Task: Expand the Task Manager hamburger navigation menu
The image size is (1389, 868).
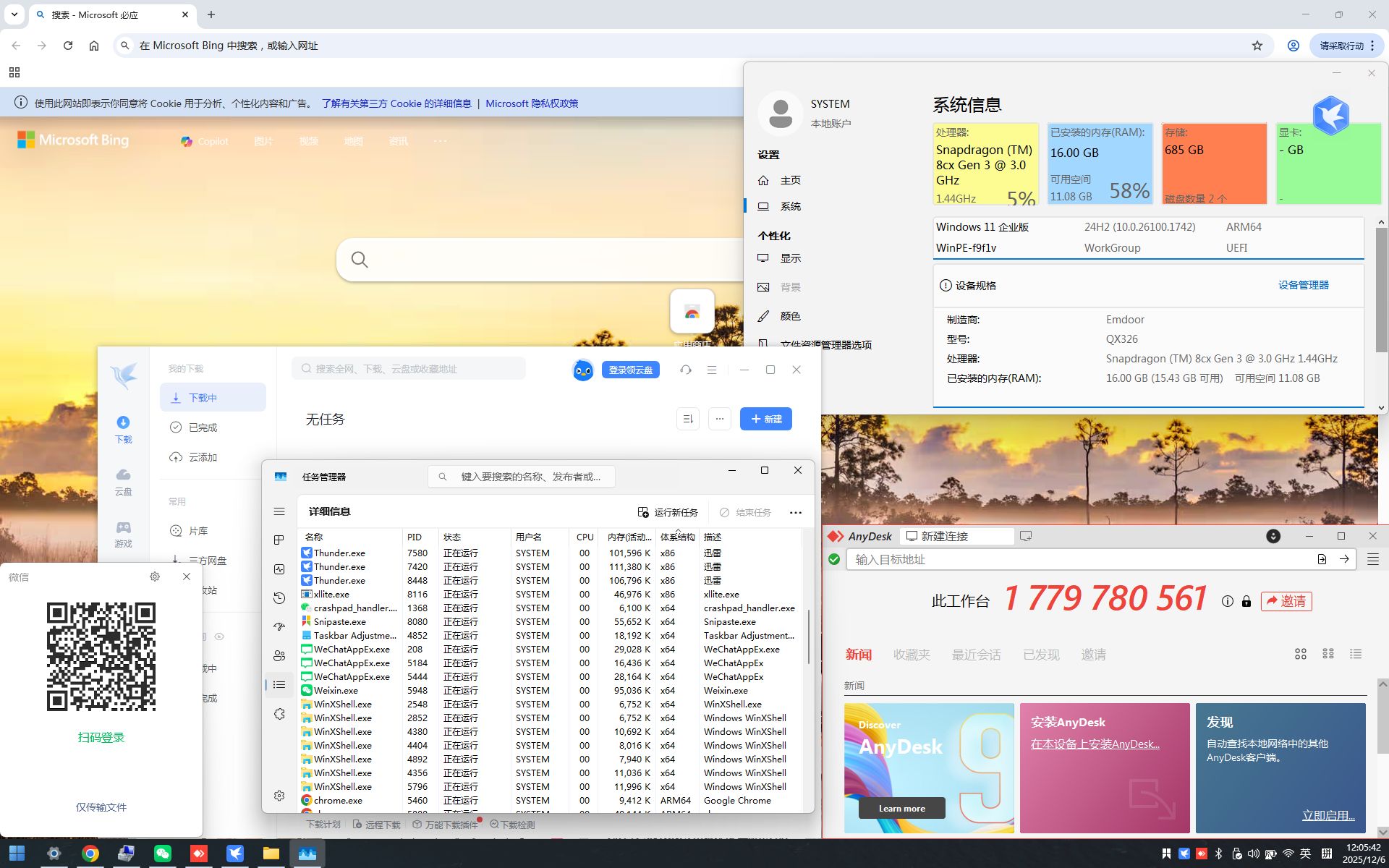Action: pyautogui.click(x=279, y=511)
